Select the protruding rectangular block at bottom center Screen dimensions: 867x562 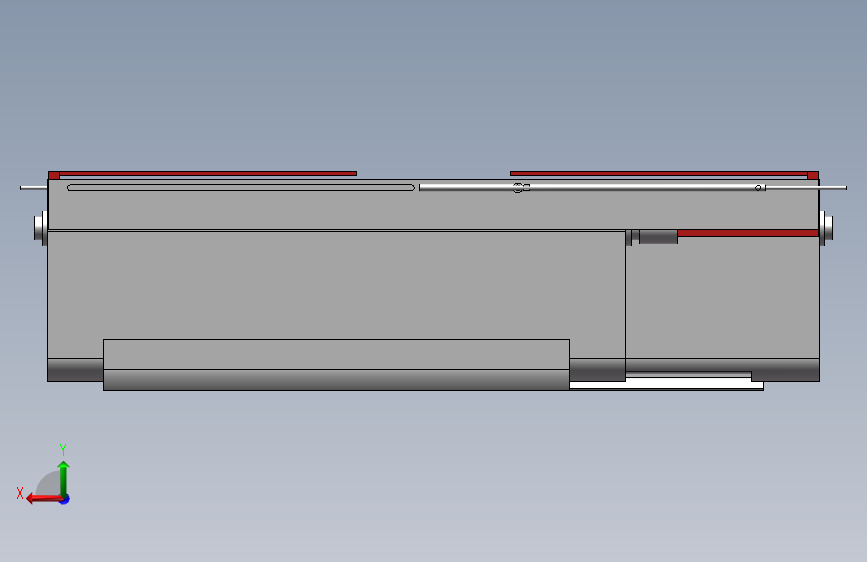click(336, 365)
